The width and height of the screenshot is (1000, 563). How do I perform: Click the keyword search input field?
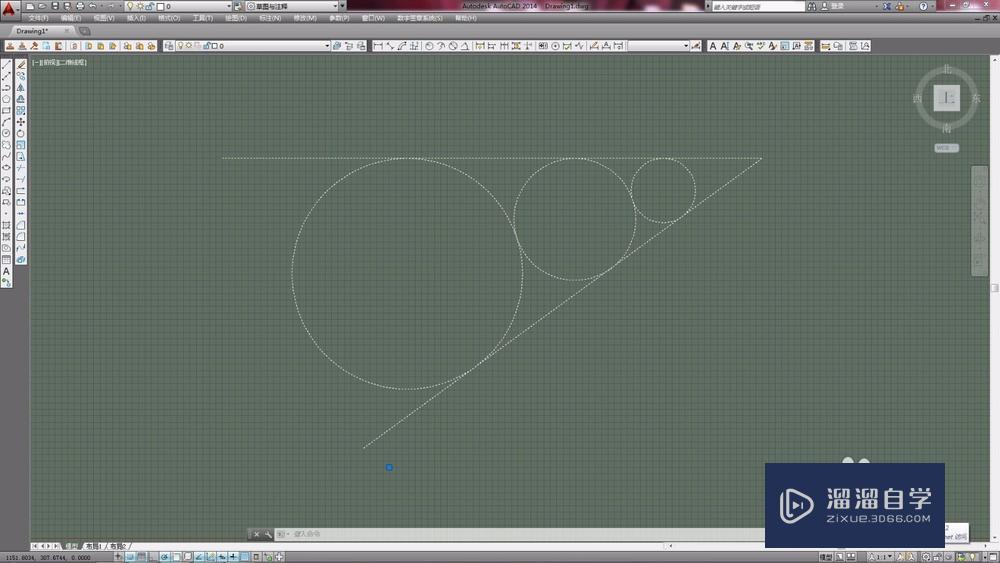coord(758,6)
